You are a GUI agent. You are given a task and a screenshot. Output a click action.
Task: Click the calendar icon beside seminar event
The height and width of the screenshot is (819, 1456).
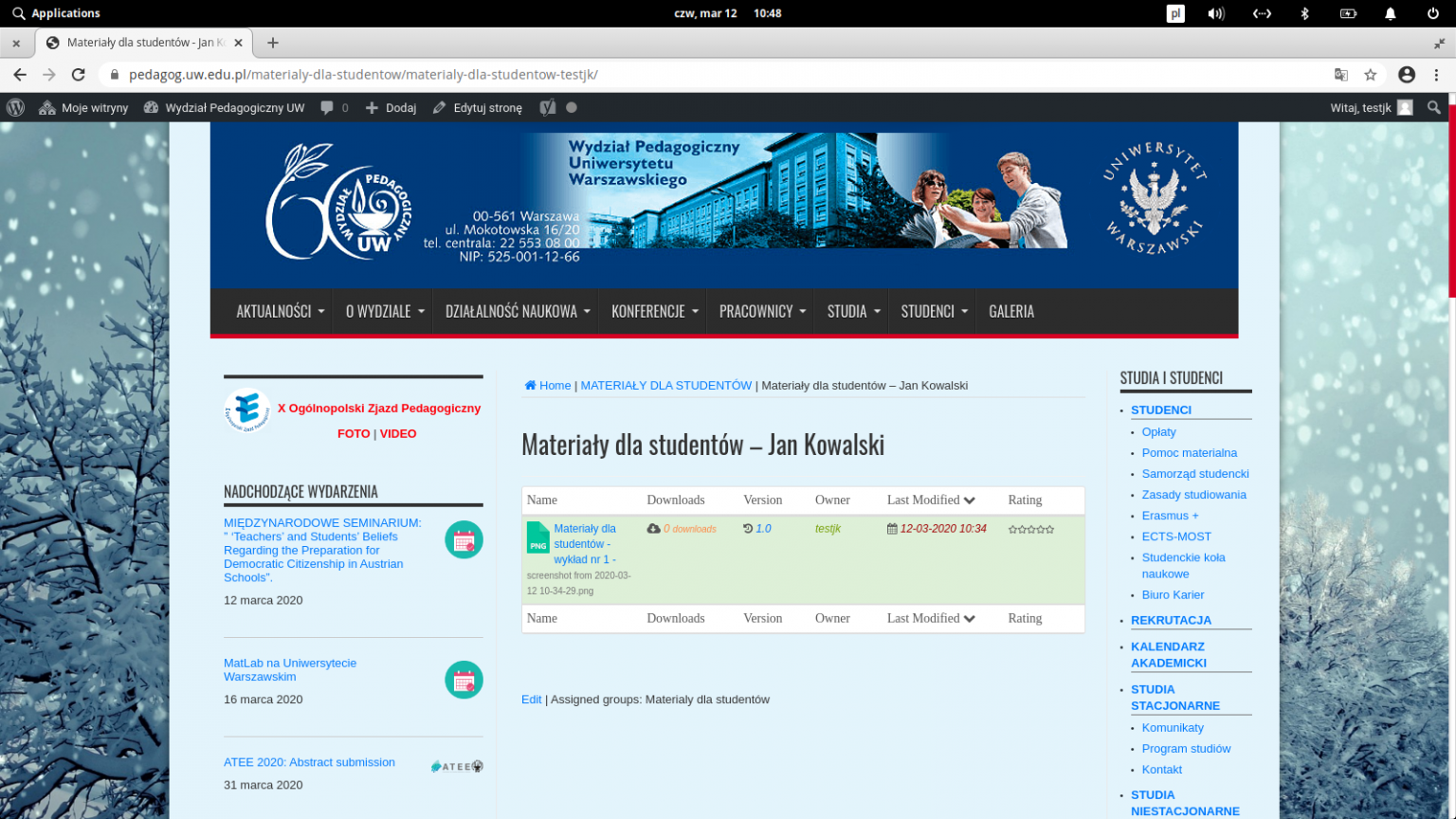pyautogui.click(x=464, y=539)
